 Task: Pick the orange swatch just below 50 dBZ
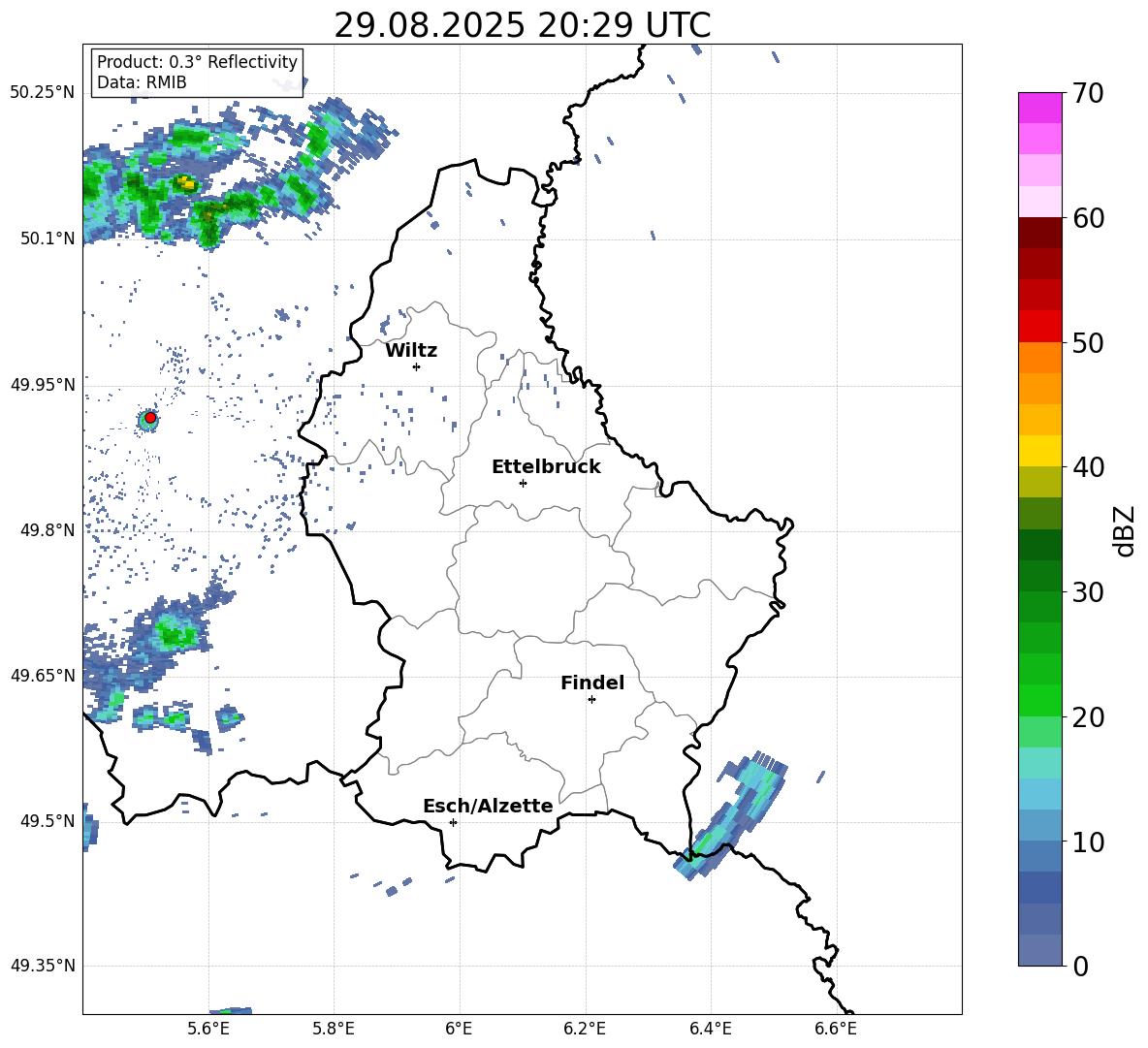tap(1039, 358)
